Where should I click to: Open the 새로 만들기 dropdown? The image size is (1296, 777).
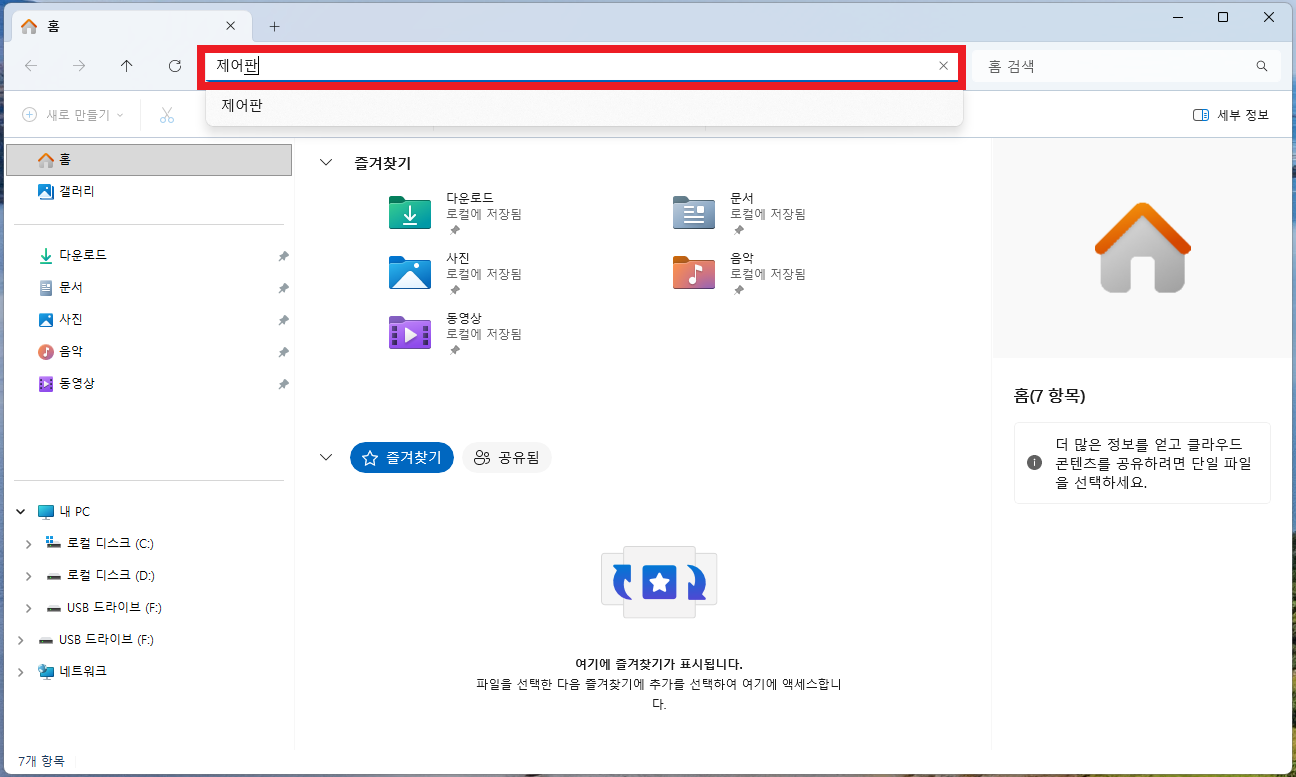(73, 115)
